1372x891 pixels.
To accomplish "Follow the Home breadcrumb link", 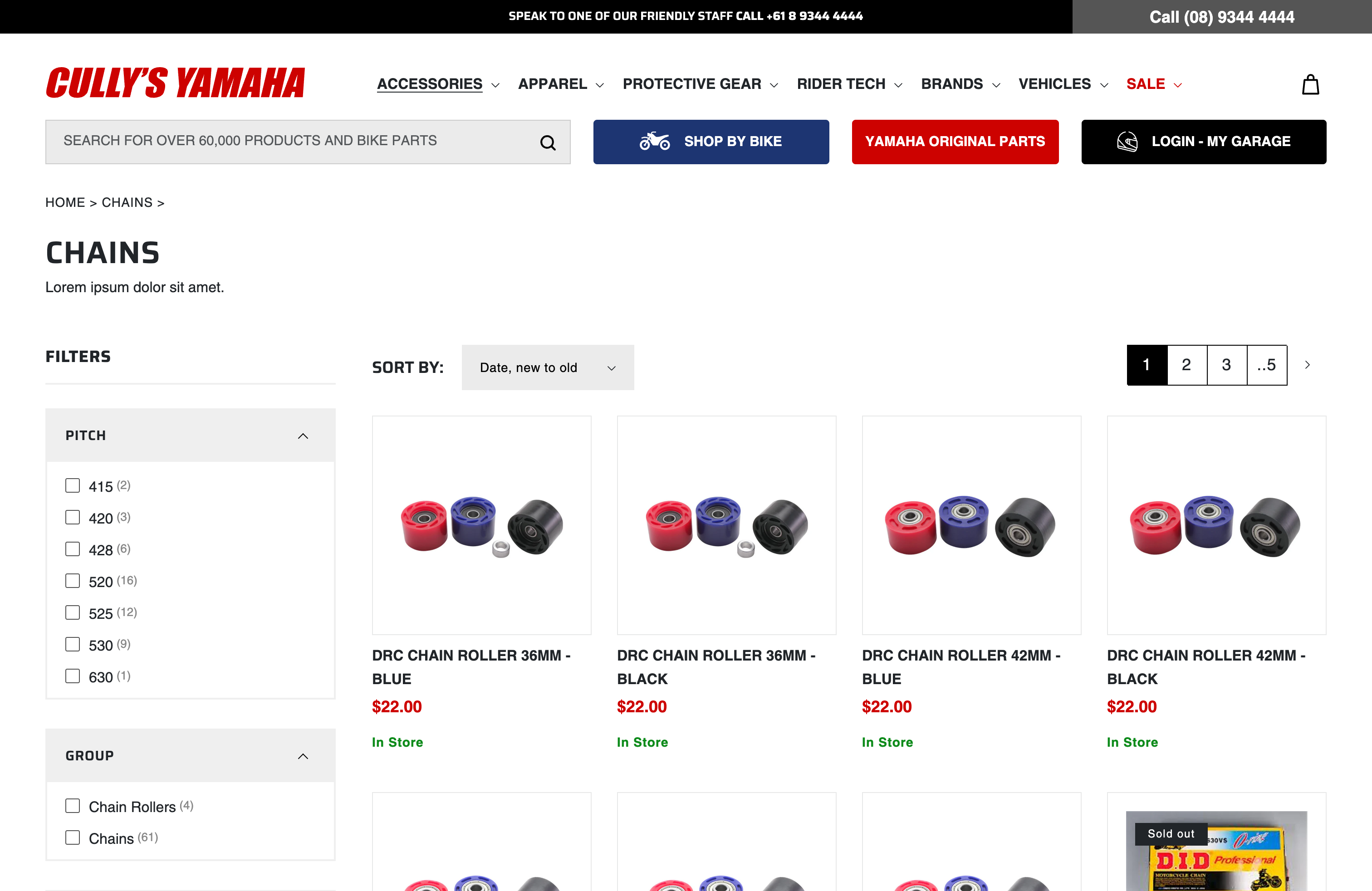I will point(64,202).
